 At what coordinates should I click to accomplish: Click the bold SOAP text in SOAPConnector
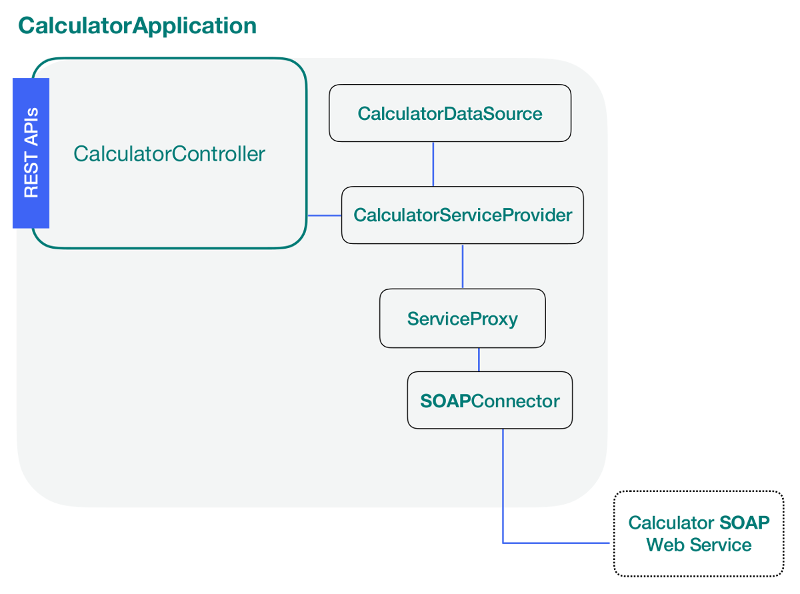[x=444, y=401]
